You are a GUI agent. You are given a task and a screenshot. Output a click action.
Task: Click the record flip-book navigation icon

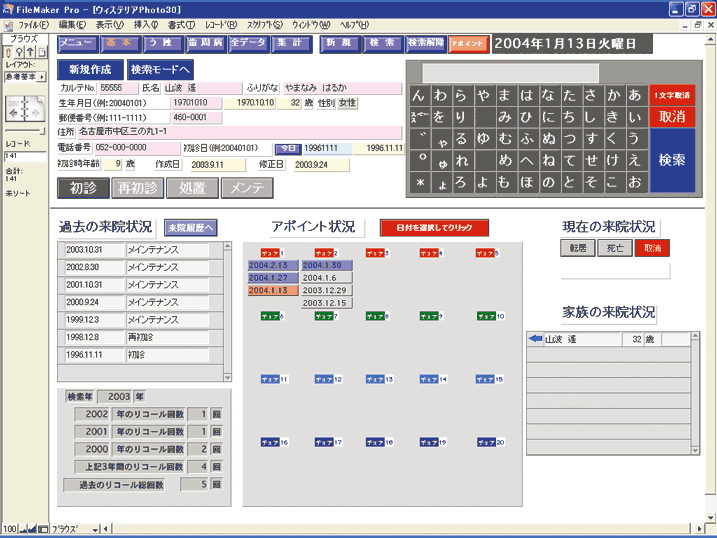[x=21, y=107]
